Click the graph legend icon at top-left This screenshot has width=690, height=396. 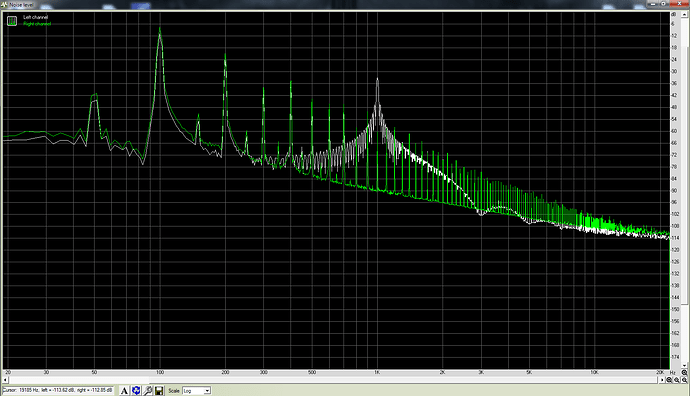tap(12, 21)
